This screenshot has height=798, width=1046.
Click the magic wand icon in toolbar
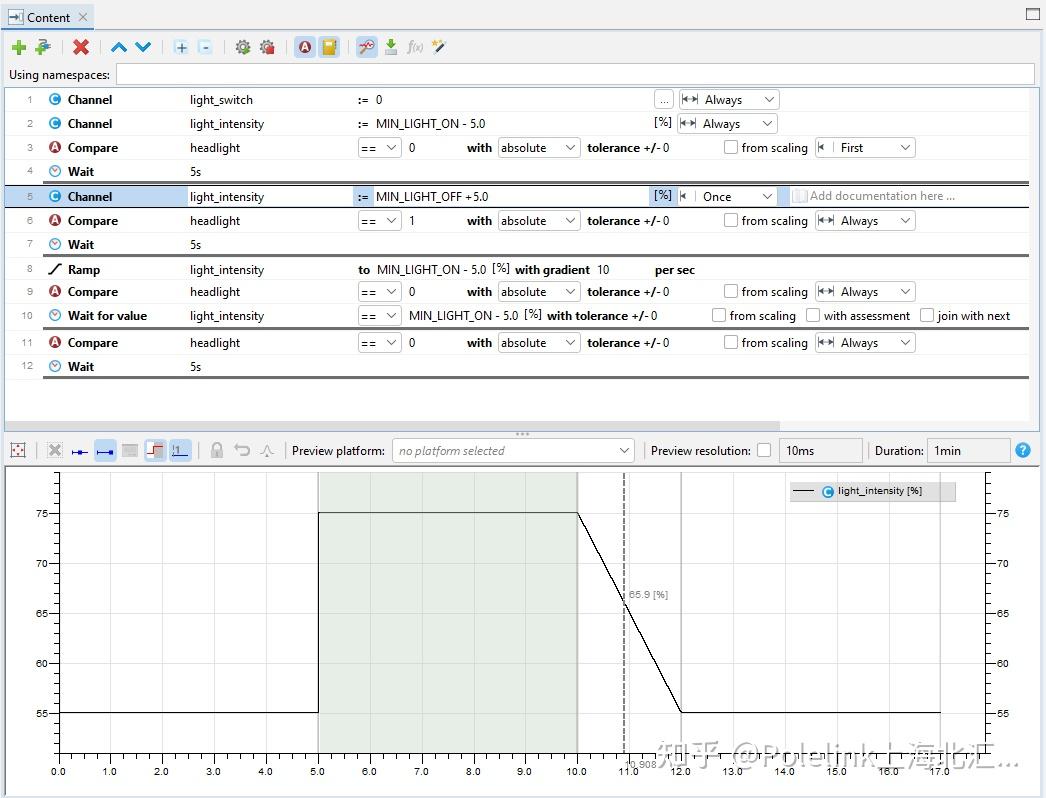439,47
